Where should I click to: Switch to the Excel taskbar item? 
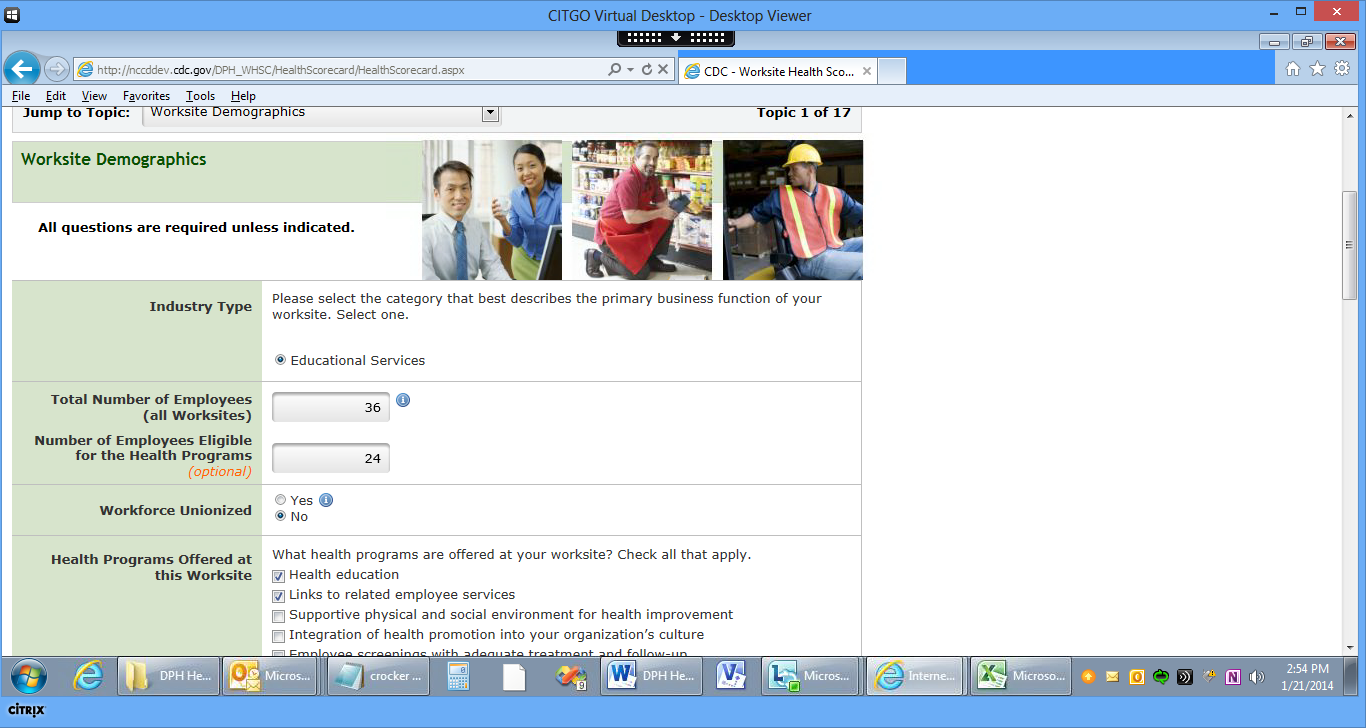1021,676
